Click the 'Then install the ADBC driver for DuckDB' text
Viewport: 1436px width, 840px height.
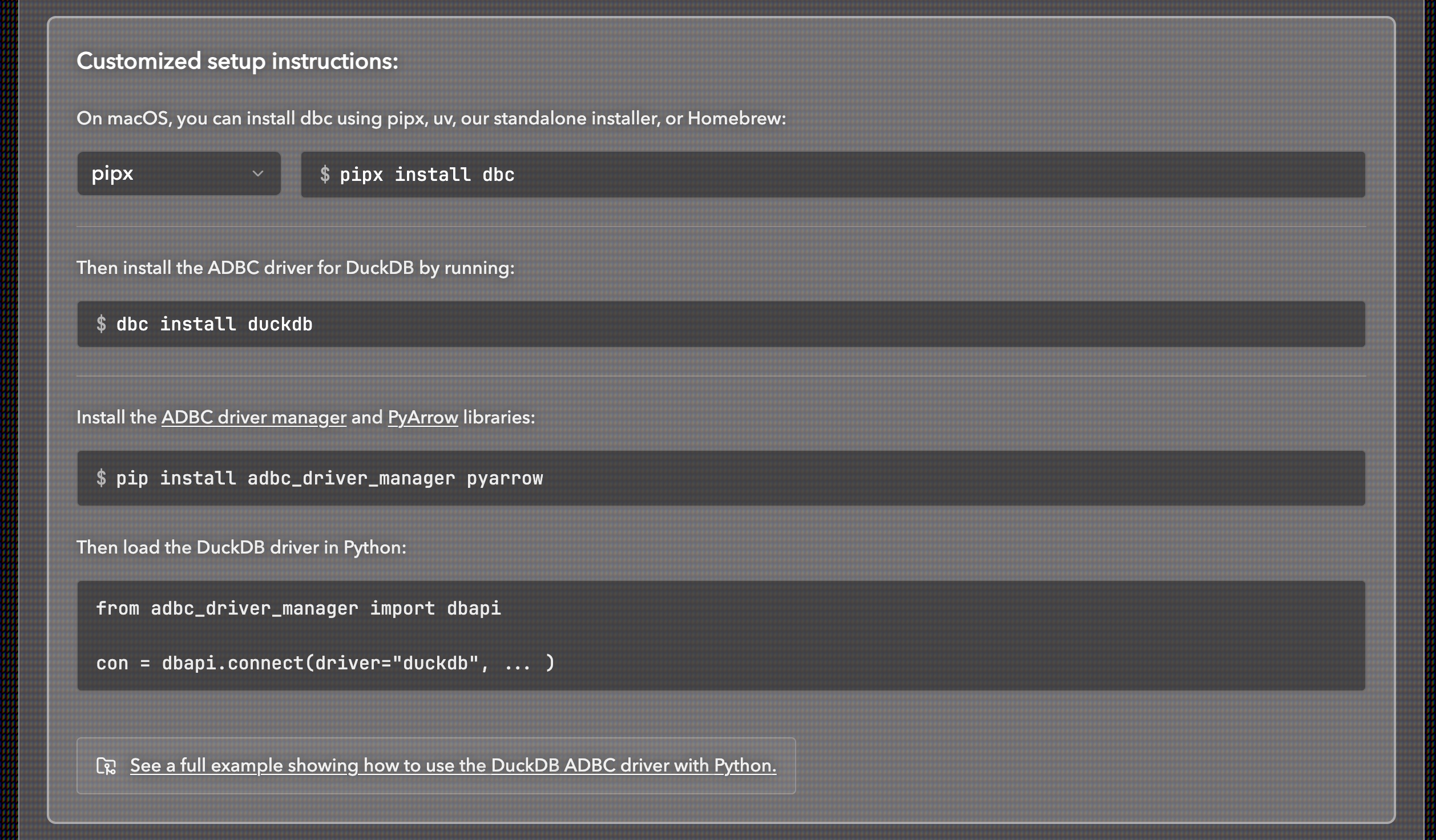[x=295, y=268]
